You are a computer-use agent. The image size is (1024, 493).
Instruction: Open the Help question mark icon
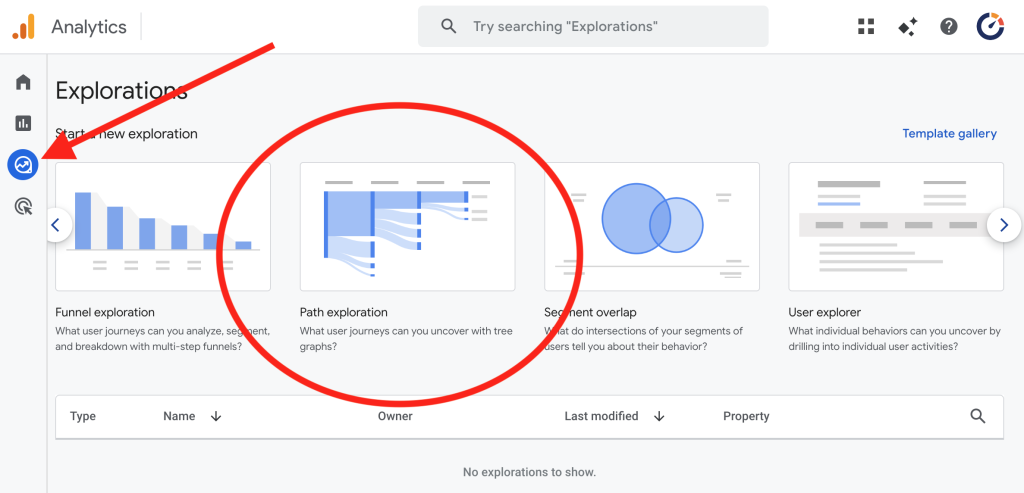(x=949, y=27)
